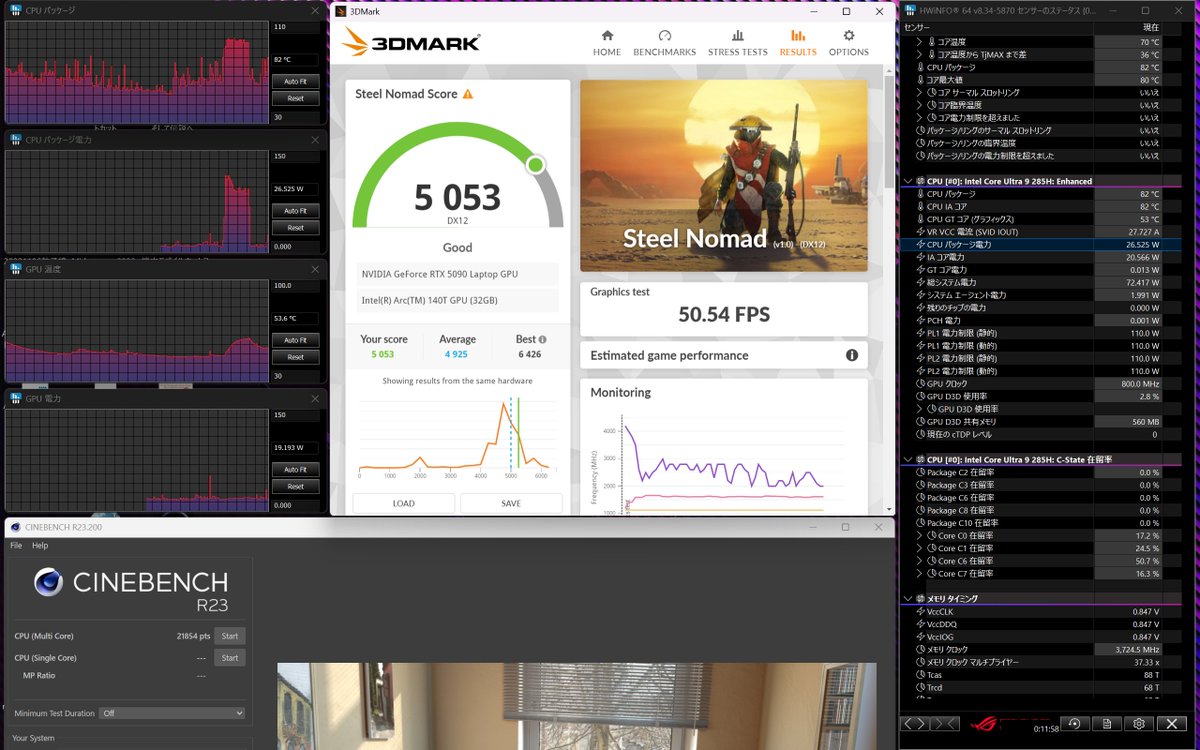The height and width of the screenshot is (750, 1200).
Task: Start the CPU (Multi Core) Cinebench test
Action: (x=229, y=636)
